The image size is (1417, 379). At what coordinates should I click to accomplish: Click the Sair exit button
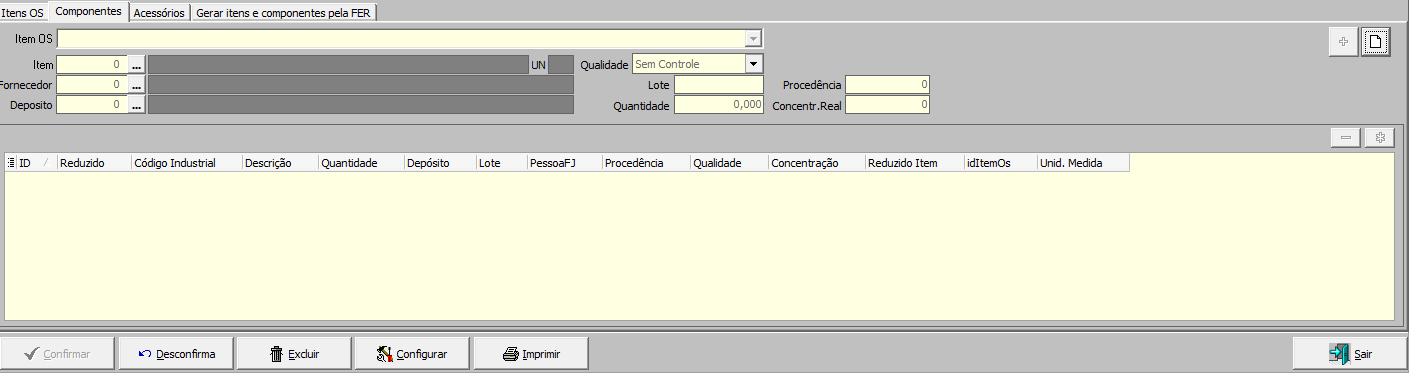(x=1350, y=354)
